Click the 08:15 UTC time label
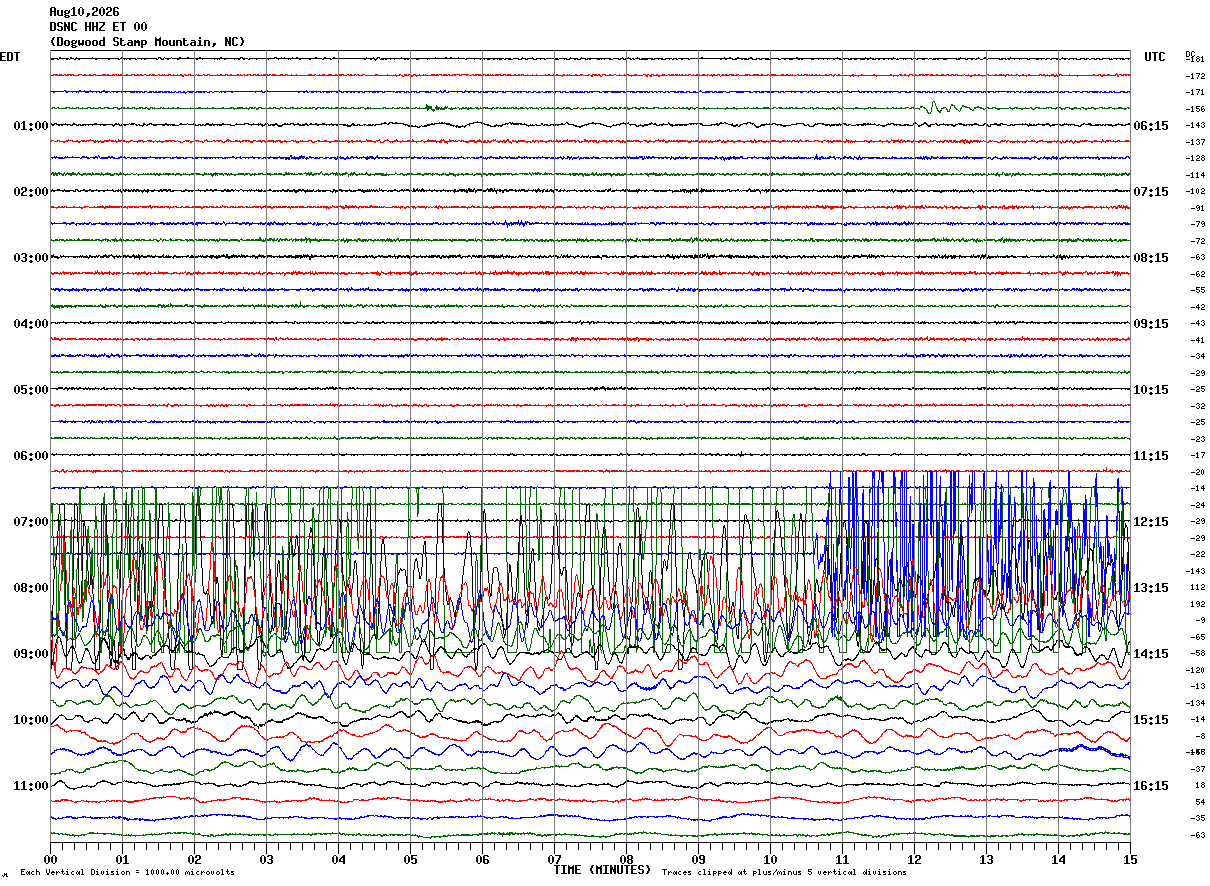The height and width of the screenshot is (886, 1210). [x=1151, y=258]
